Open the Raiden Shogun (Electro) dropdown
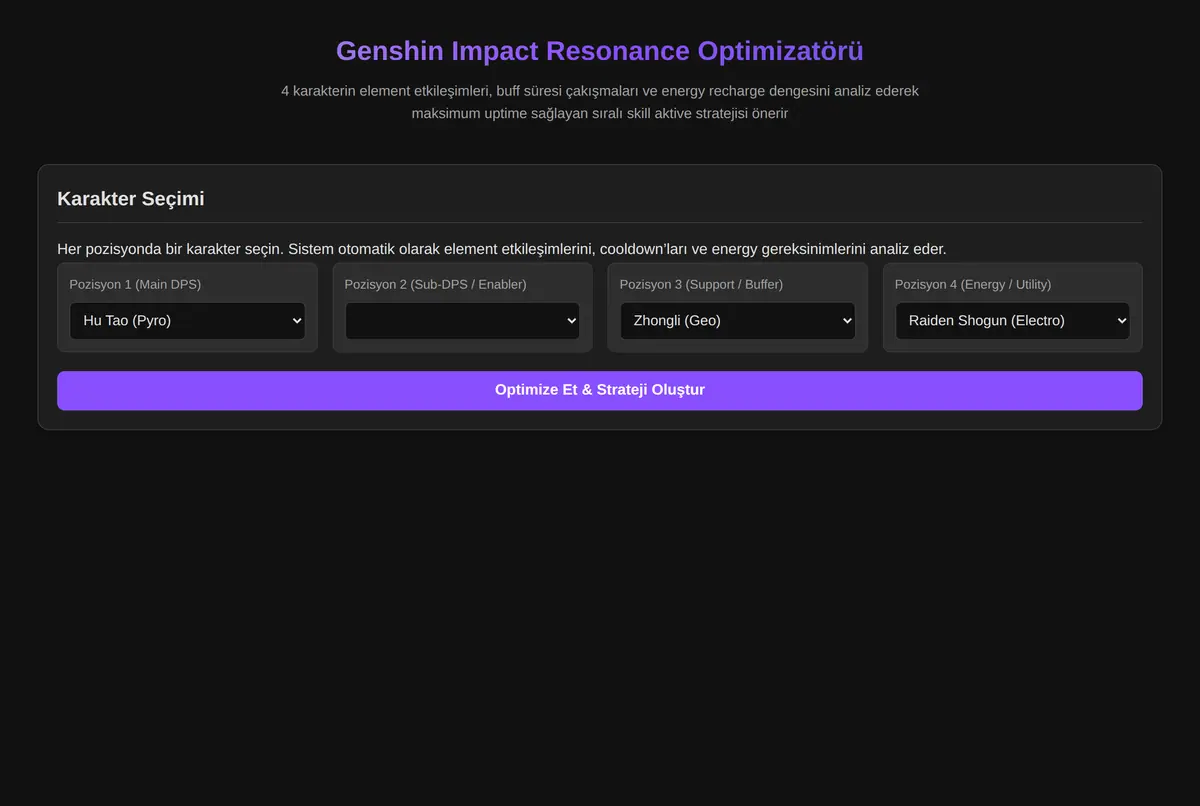This screenshot has height=806, width=1200. click(1012, 321)
